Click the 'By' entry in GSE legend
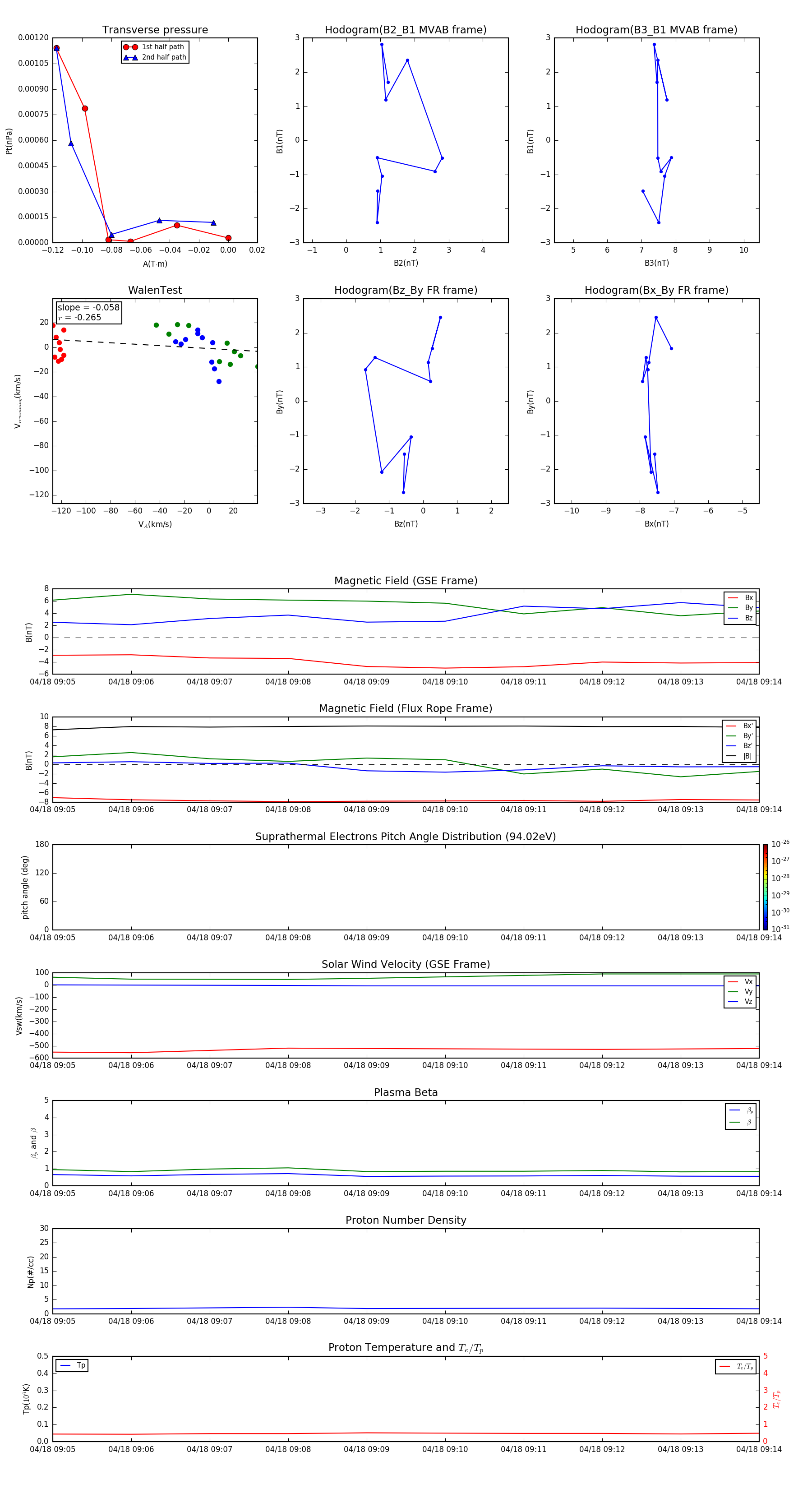This screenshot has width=812, height=1489. pyautogui.click(x=740, y=608)
